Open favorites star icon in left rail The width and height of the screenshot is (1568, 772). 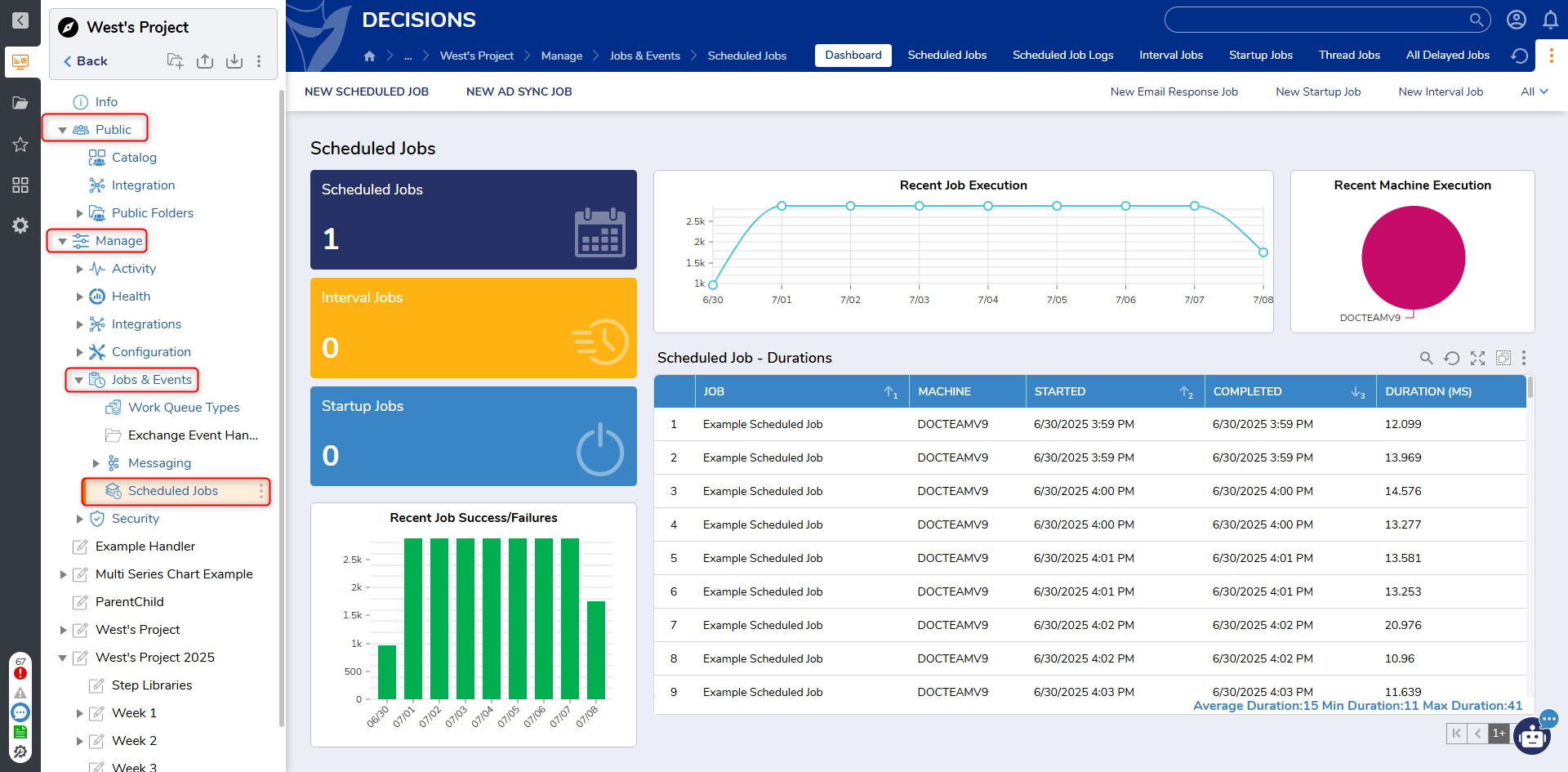[x=20, y=145]
